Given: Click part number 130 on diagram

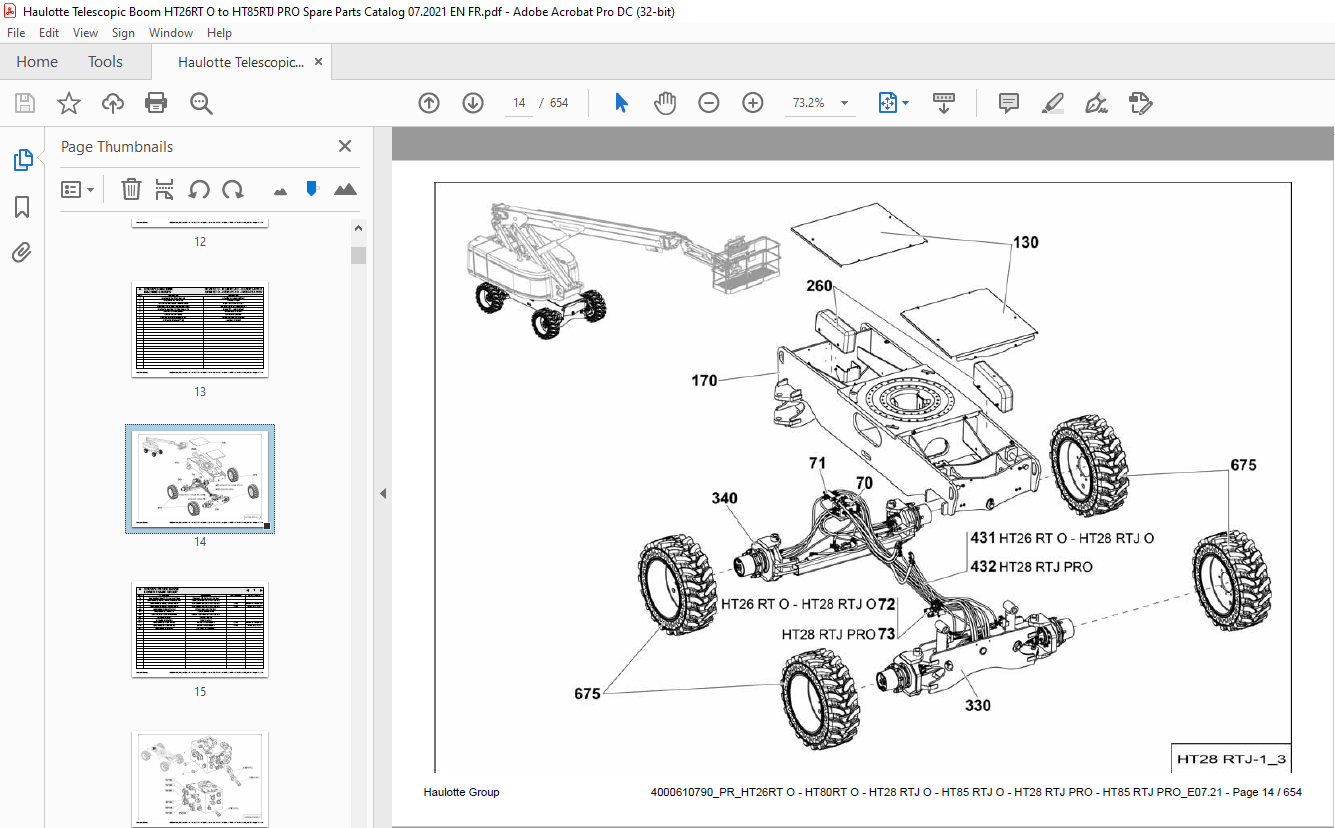Looking at the screenshot, I should (x=1025, y=242).
